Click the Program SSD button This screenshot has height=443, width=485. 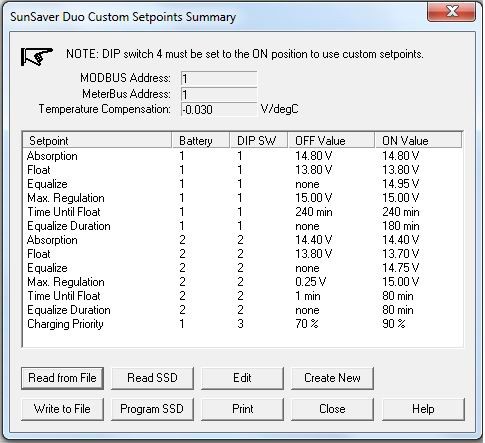152,409
